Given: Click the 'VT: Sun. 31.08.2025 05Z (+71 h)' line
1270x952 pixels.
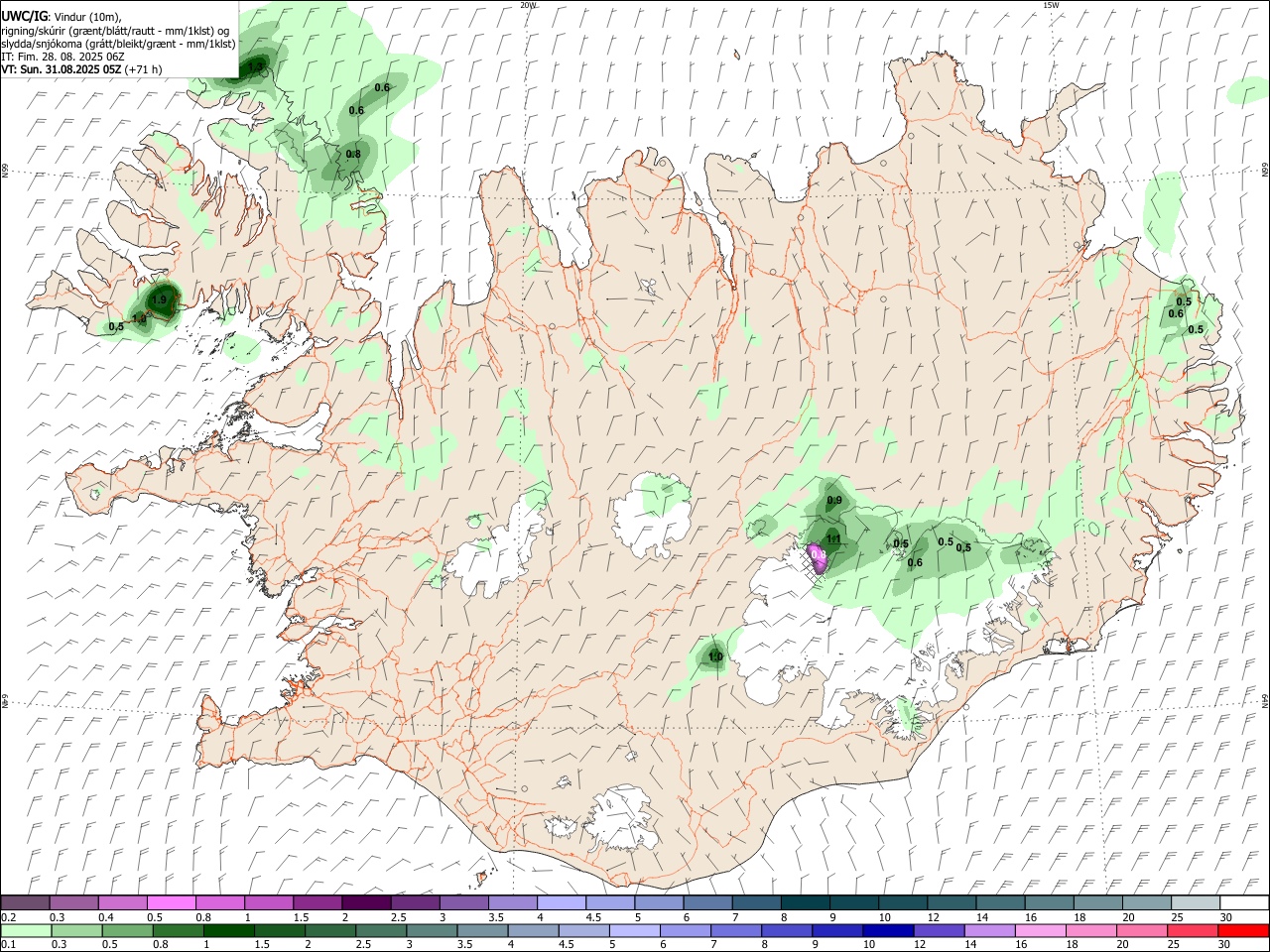Looking at the screenshot, I should (82, 69).
